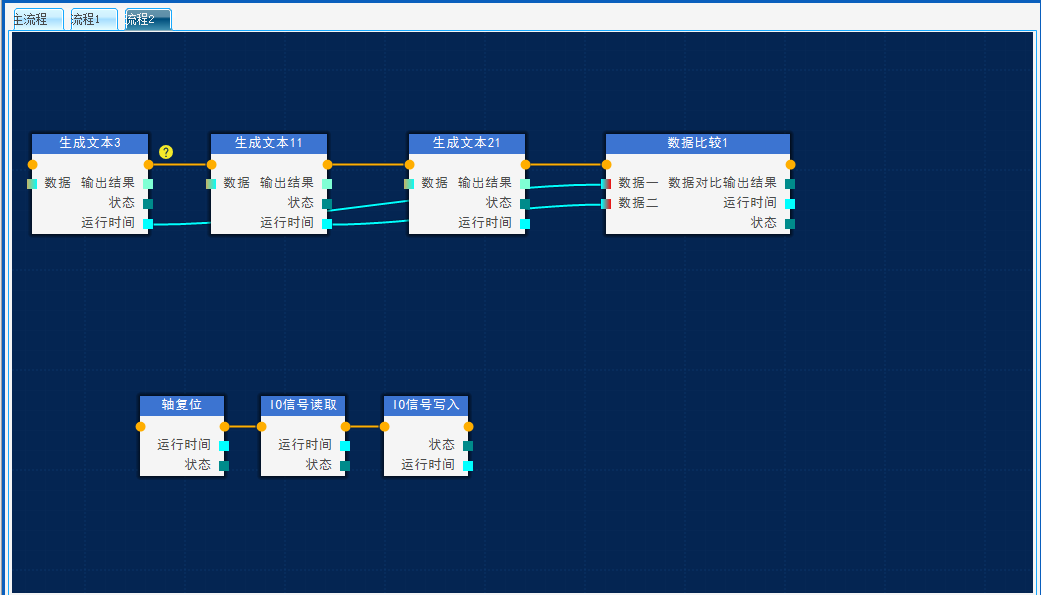Image resolution: width=1041 pixels, height=595 pixels.
Task: Click 生成文本21 状态 output port
Action: coord(525,204)
